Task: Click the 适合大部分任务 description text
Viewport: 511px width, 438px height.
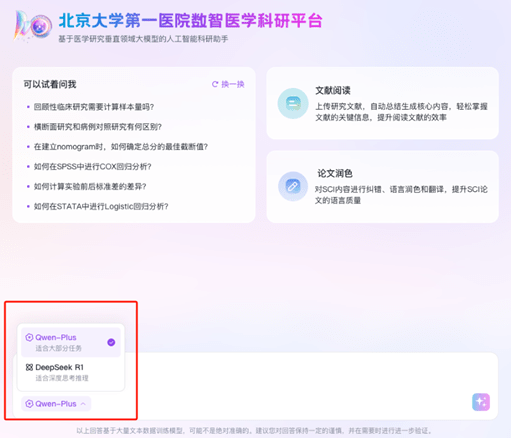Action: 58,348
